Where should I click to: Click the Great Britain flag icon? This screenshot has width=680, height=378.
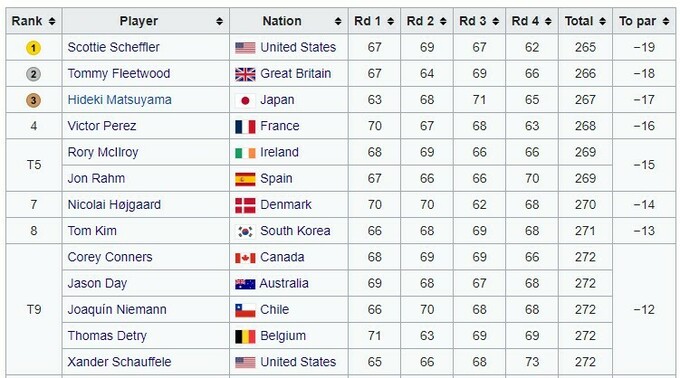pyautogui.click(x=245, y=74)
